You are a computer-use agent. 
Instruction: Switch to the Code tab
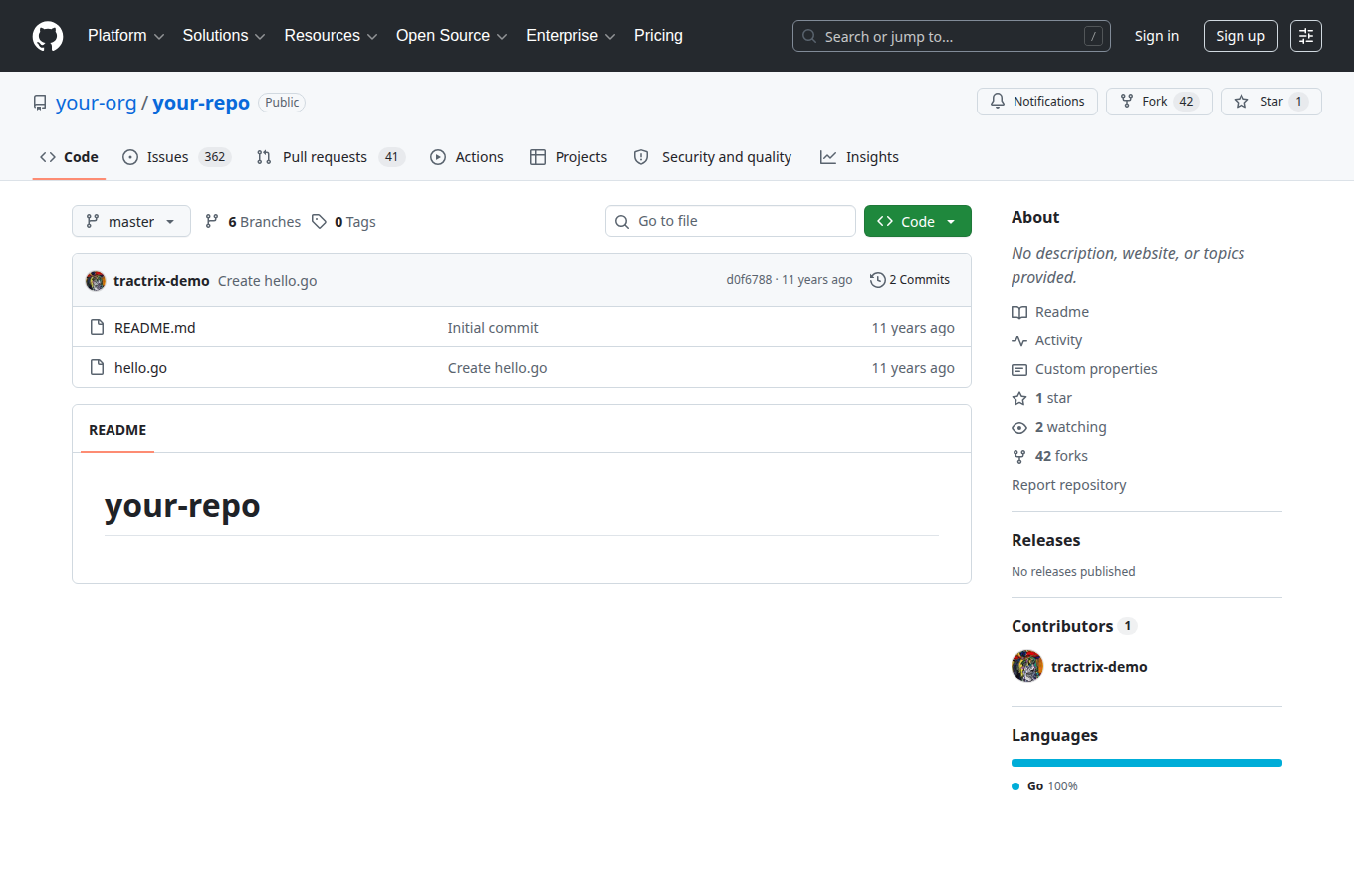(x=69, y=157)
